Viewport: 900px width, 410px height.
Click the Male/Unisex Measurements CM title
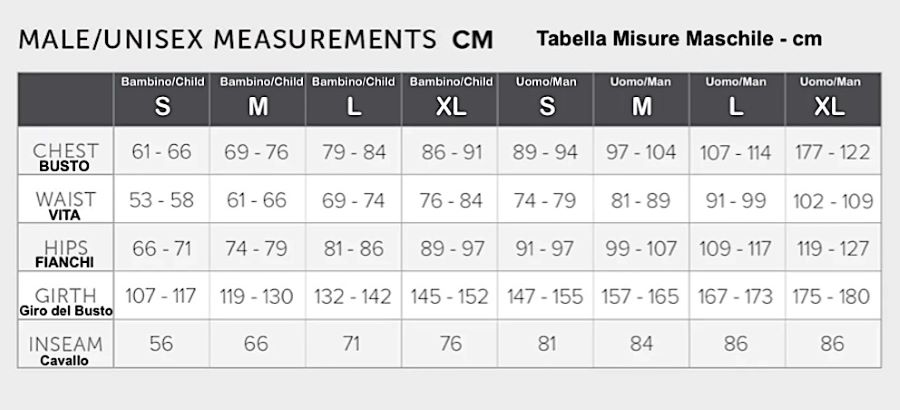pyautogui.click(x=256, y=40)
